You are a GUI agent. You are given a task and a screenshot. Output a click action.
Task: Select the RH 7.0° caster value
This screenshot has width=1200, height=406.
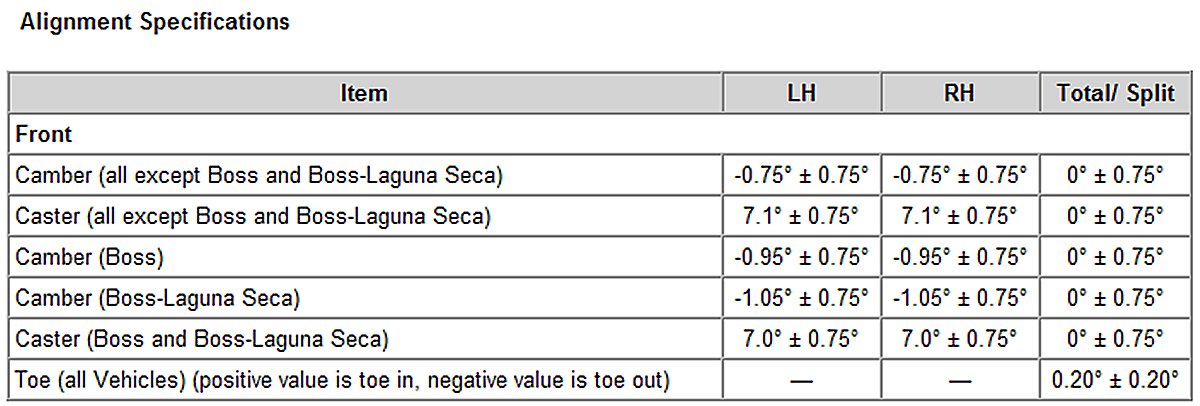point(959,339)
